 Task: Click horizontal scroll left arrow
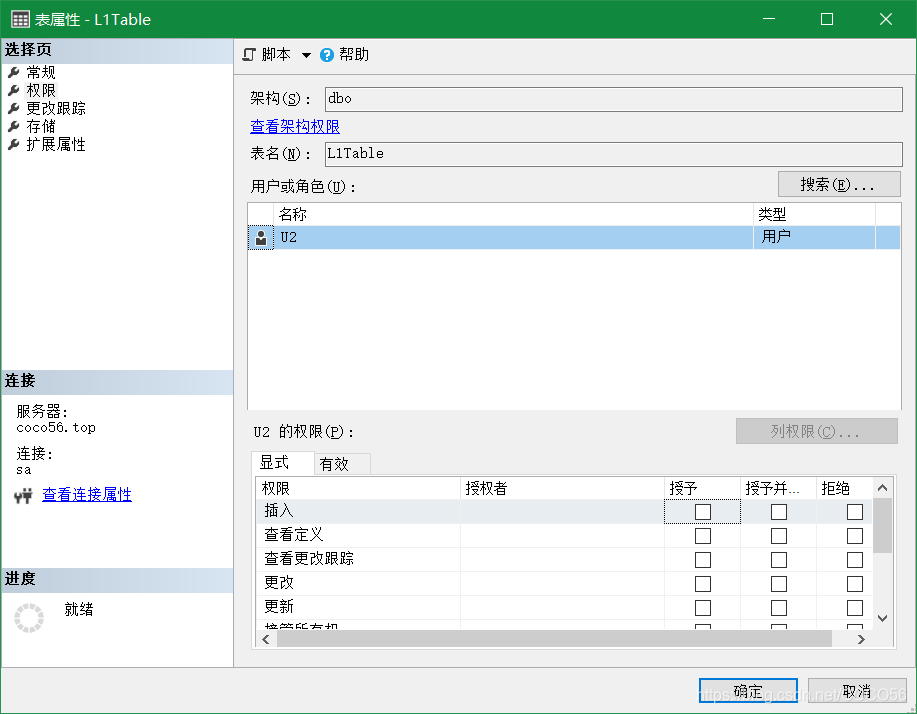click(266, 640)
